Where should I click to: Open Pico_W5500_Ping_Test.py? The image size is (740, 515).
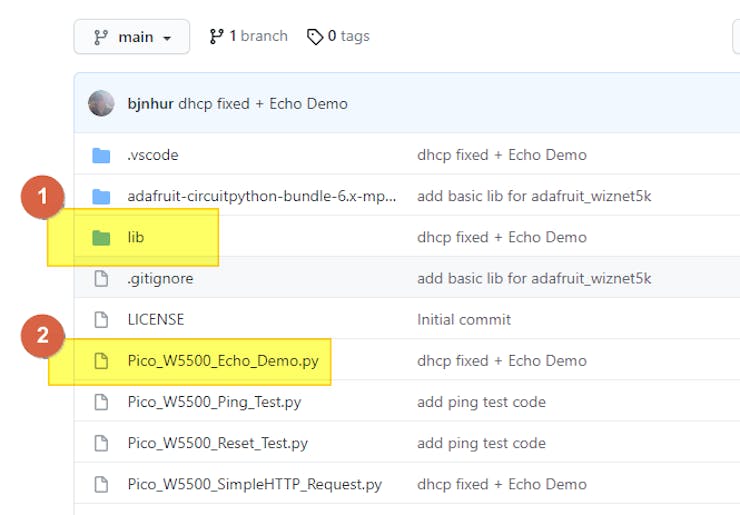214,402
